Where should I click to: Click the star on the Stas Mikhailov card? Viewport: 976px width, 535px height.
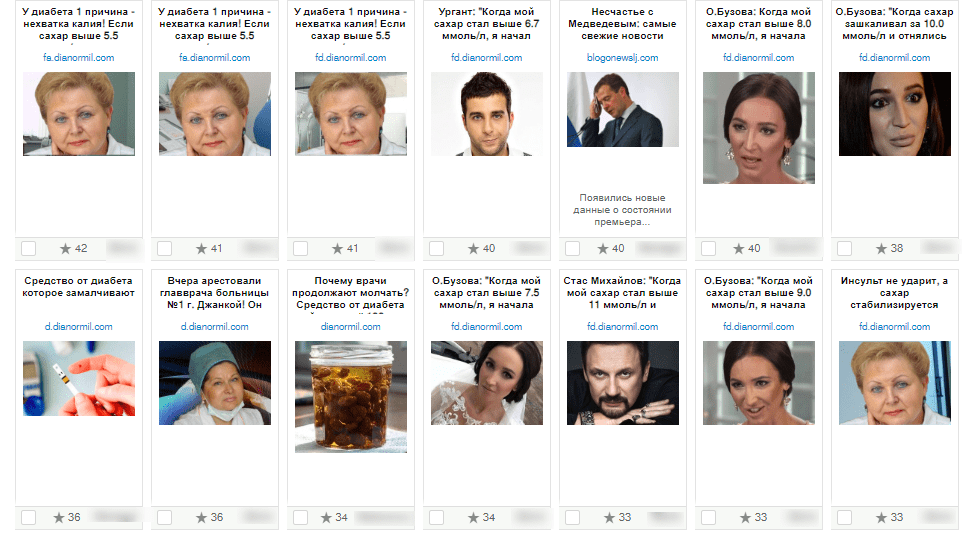click(609, 518)
